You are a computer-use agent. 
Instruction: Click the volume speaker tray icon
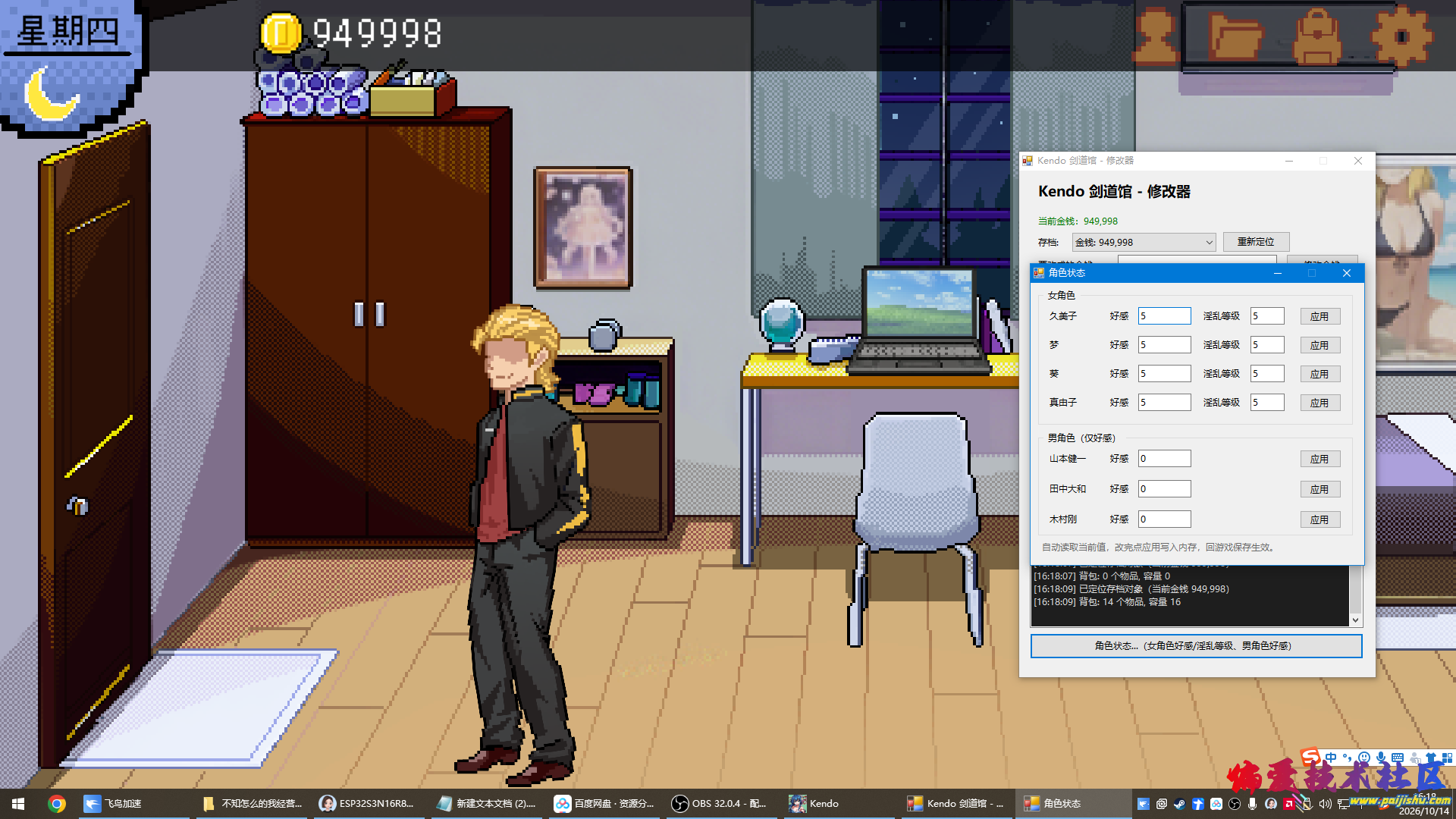coord(1325,804)
